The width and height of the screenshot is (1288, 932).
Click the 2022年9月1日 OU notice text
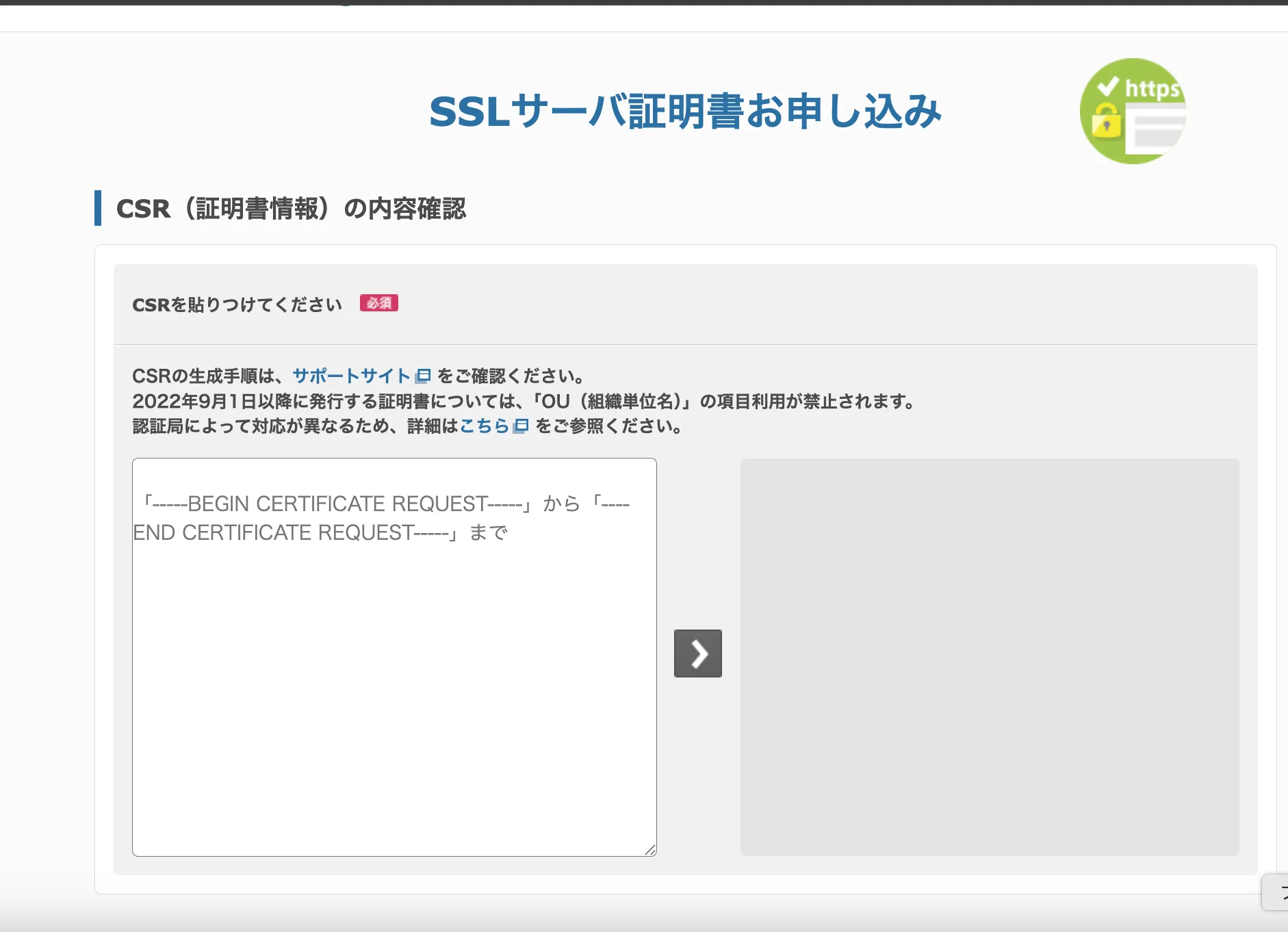(524, 401)
